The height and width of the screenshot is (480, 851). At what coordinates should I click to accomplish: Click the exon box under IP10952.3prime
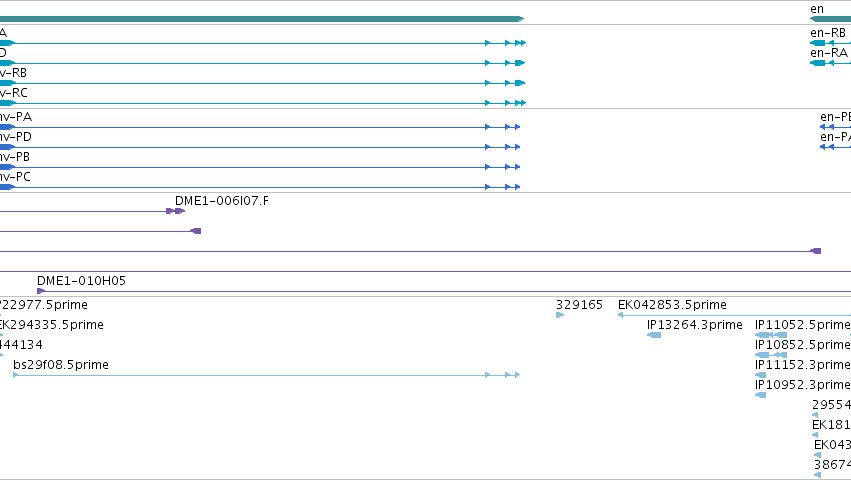click(x=760, y=395)
